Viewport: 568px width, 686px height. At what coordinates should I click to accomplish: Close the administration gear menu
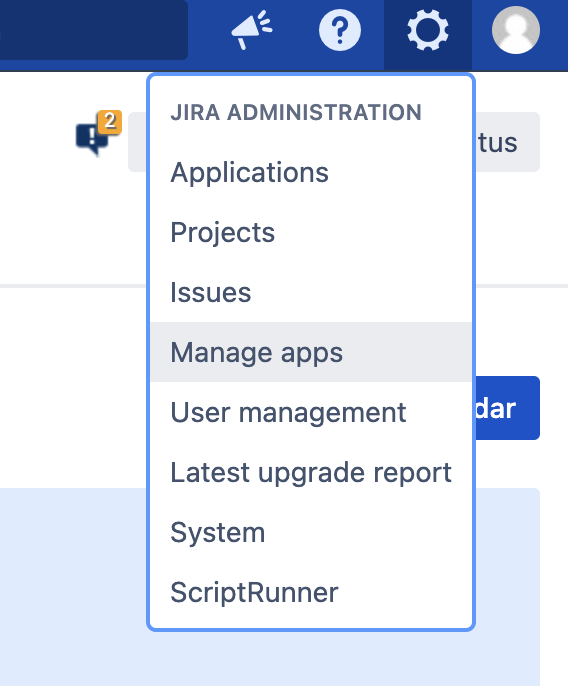(x=428, y=31)
